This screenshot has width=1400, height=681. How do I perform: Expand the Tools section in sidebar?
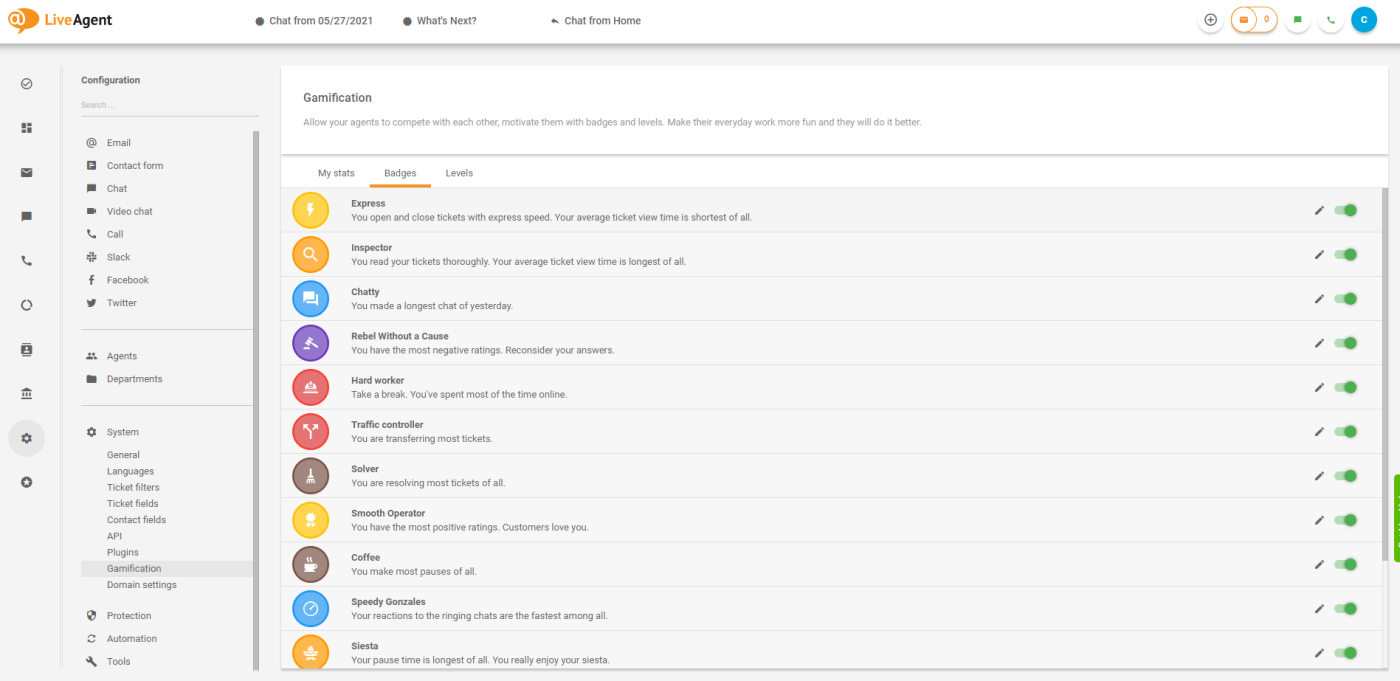[119, 662]
